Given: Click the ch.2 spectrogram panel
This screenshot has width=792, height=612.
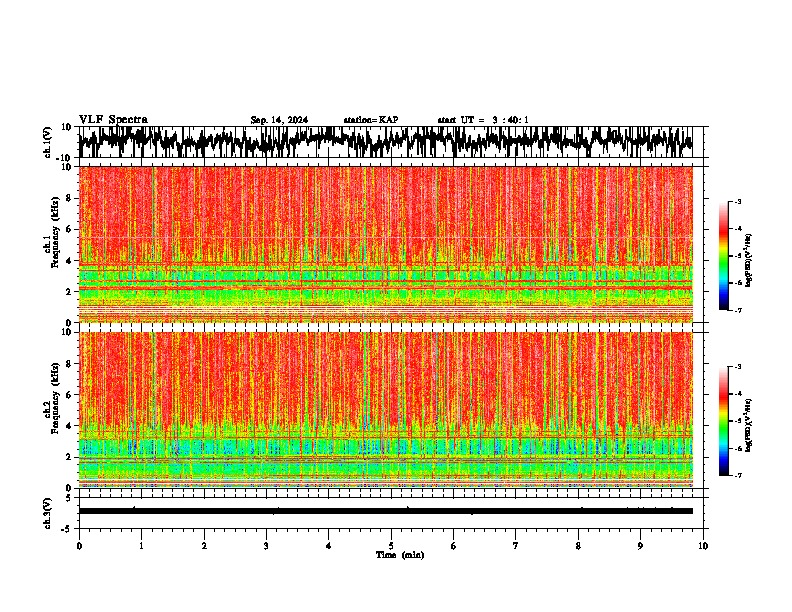Looking at the screenshot, I should point(386,410).
